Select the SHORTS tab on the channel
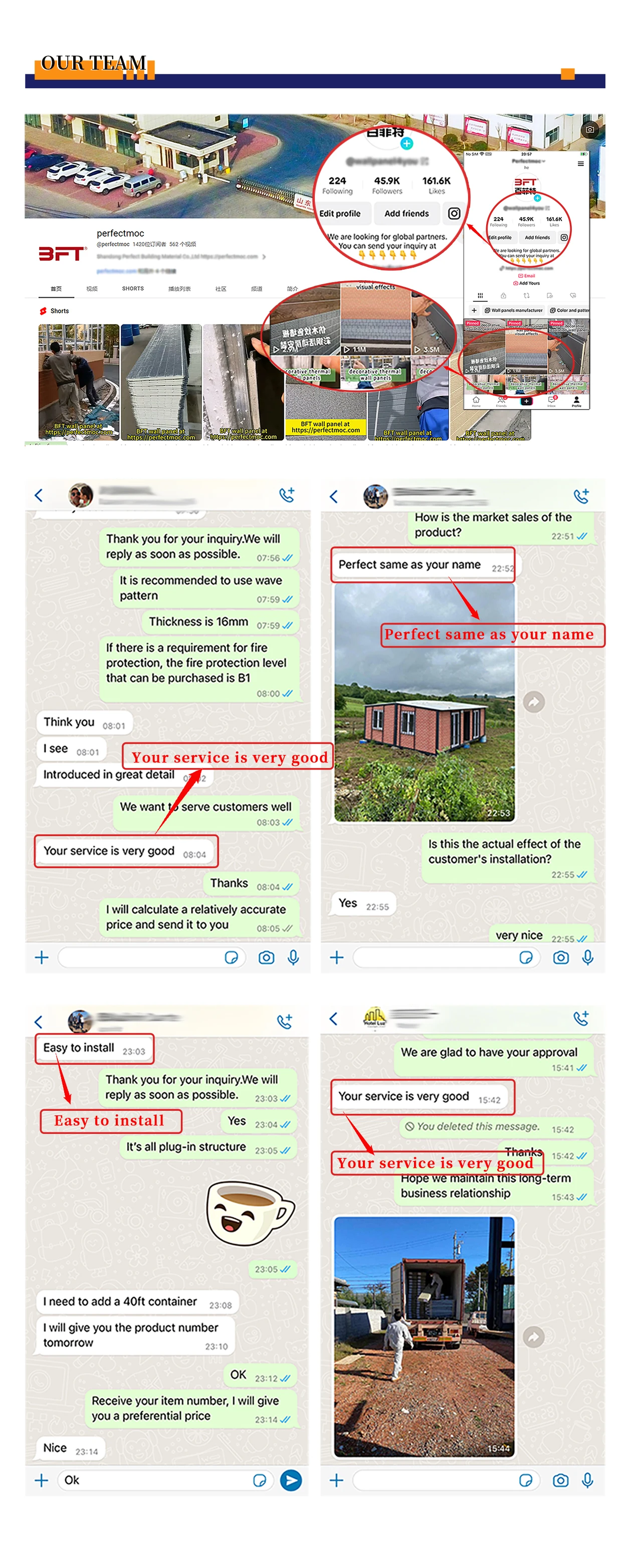The width and height of the screenshot is (630, 1568). [133, 289]
